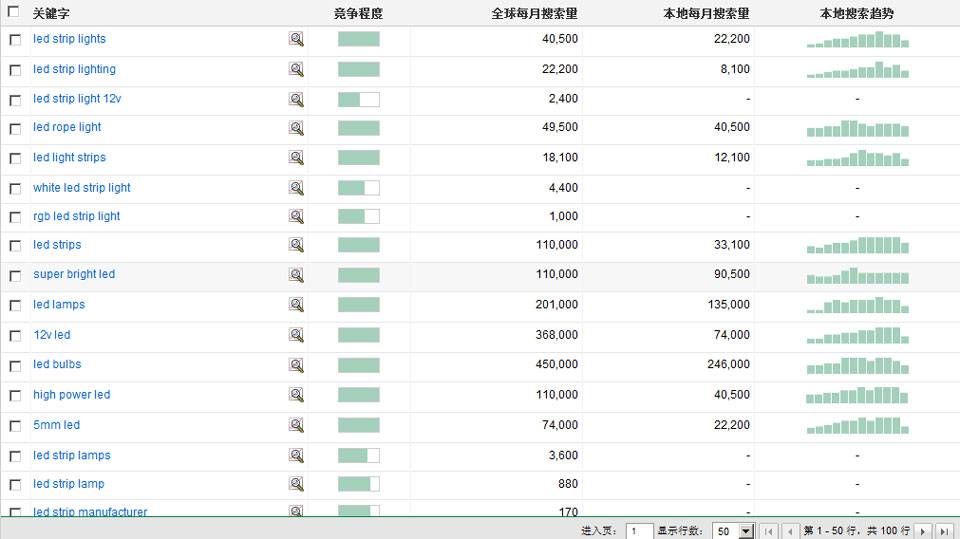
Task: Click magnifier icon beside led strip lights
Action: click(x=296, y=39)
